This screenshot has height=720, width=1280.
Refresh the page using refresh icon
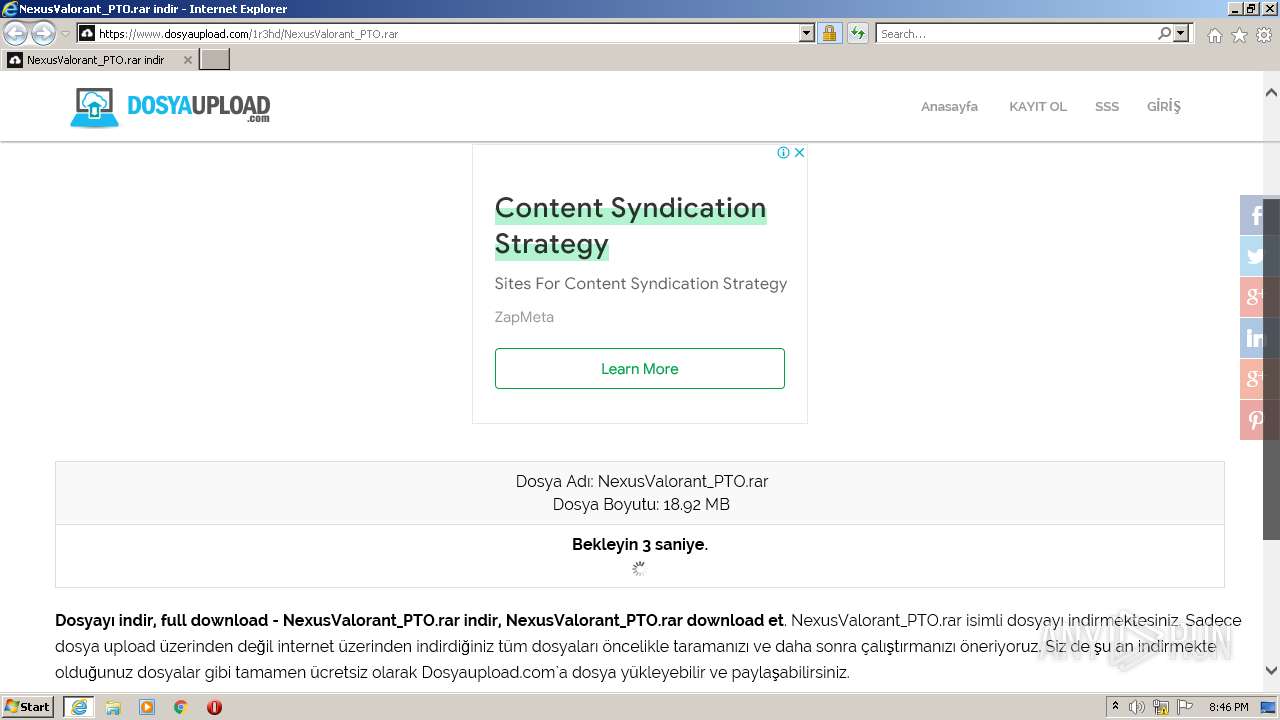(x=858, y=33)
